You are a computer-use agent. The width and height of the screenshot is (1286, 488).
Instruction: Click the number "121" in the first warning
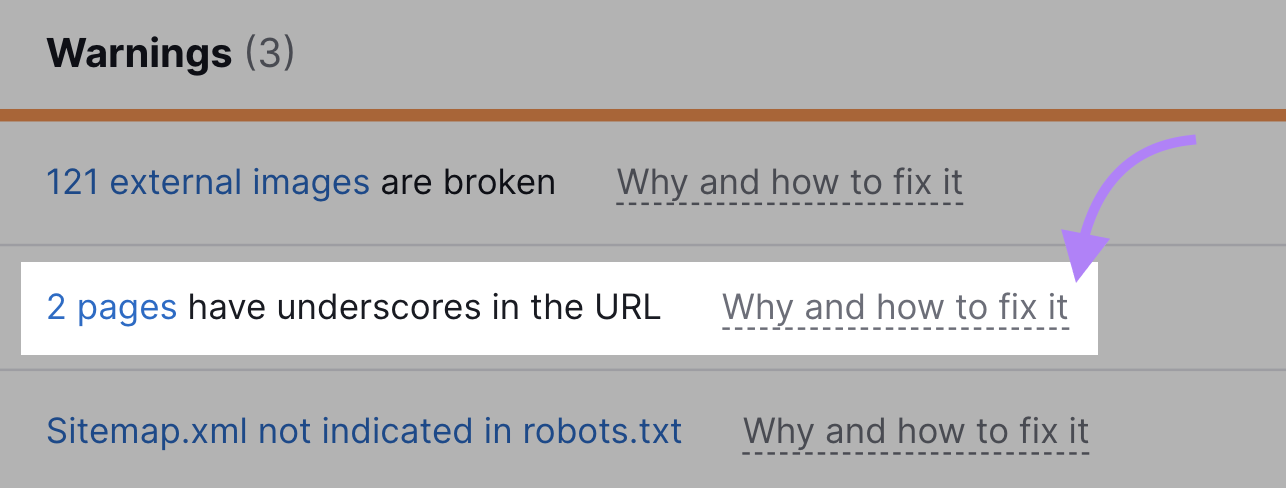pyautogui.click(x=73, y=183)
